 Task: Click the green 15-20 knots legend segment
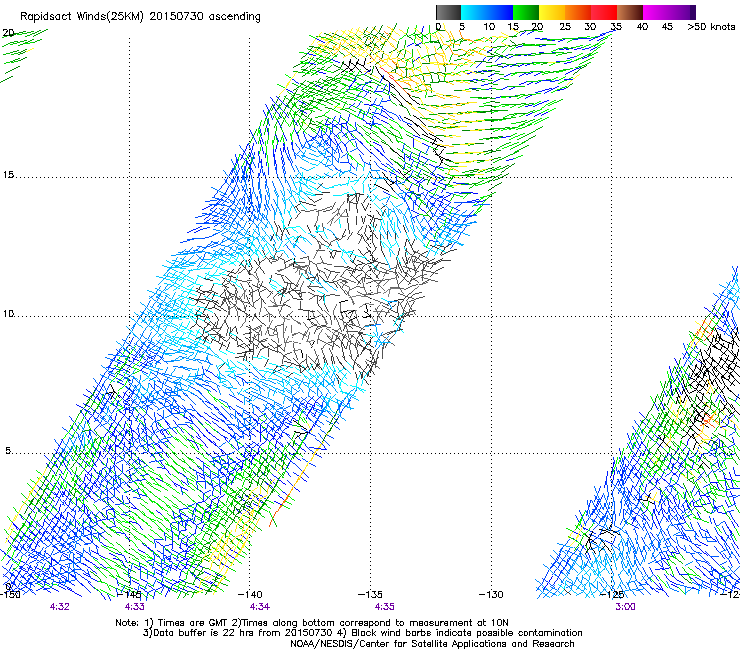pos(526,12)
